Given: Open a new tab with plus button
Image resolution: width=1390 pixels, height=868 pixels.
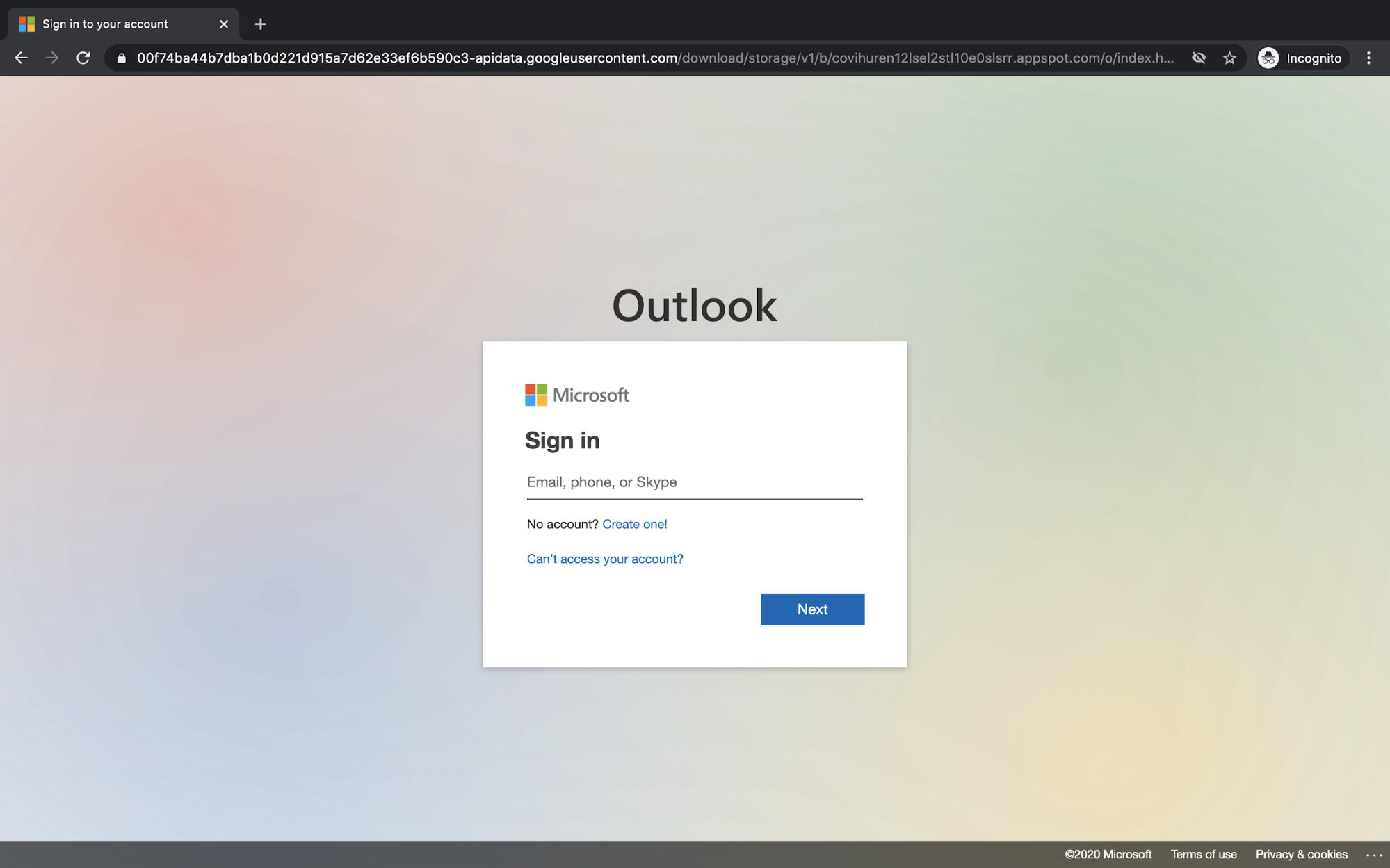Looking at the screenshot, I should tap(261, 24).
